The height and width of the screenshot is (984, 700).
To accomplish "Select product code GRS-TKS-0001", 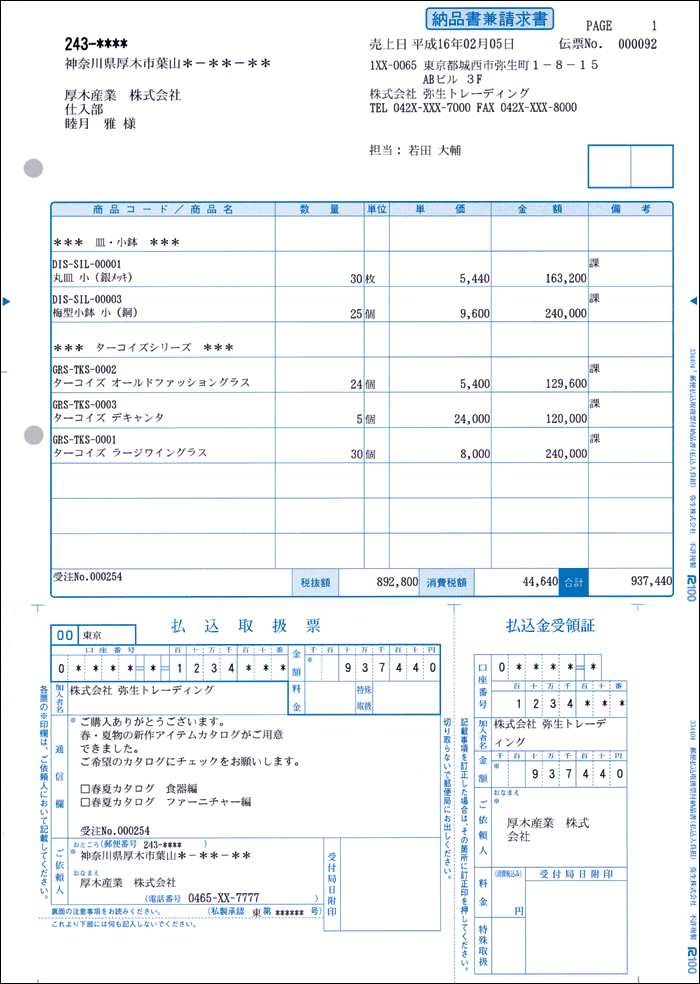I will [x=84, y=441].
